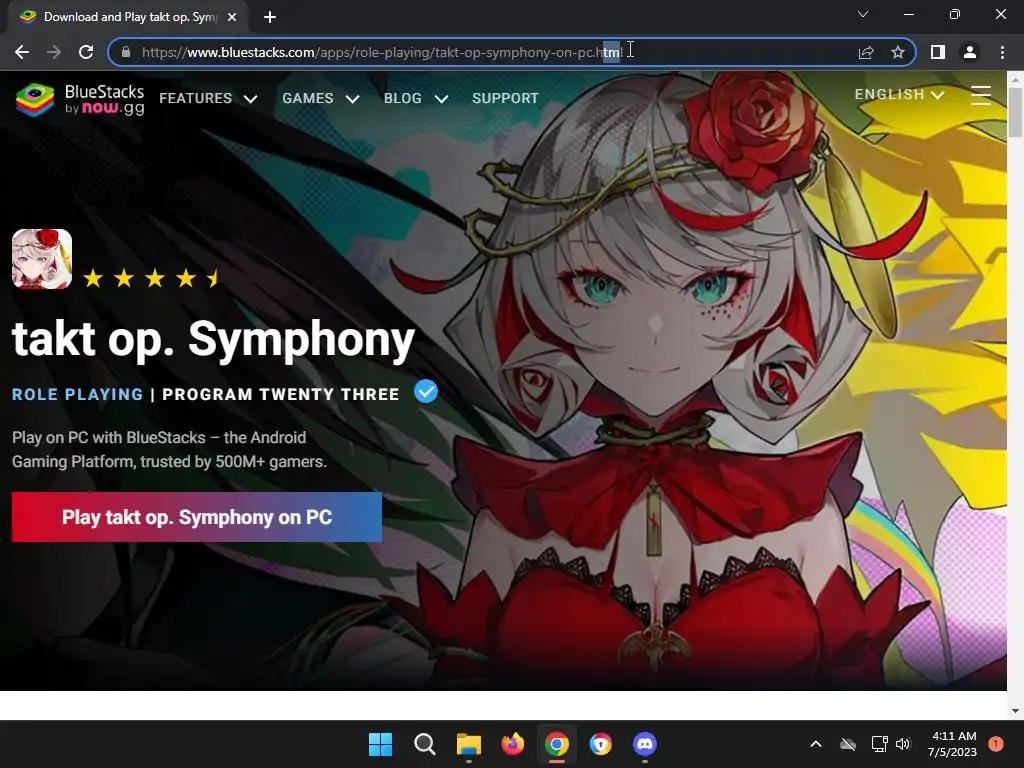Open the hamburger menu on BlueStacks site
This screenshot has height=768, width=1024.
point(980,95)
